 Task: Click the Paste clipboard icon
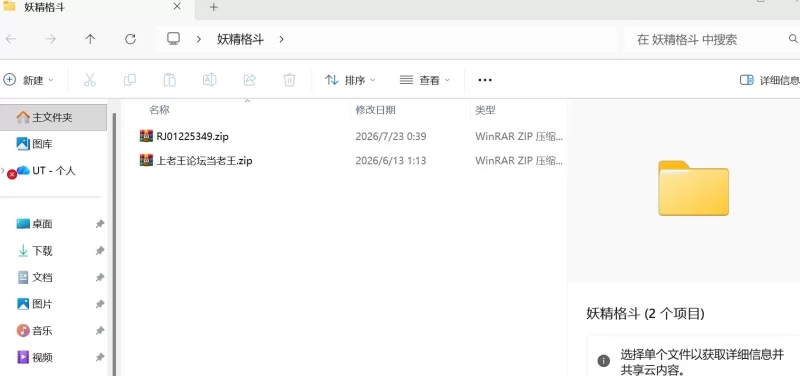point(169,80)
